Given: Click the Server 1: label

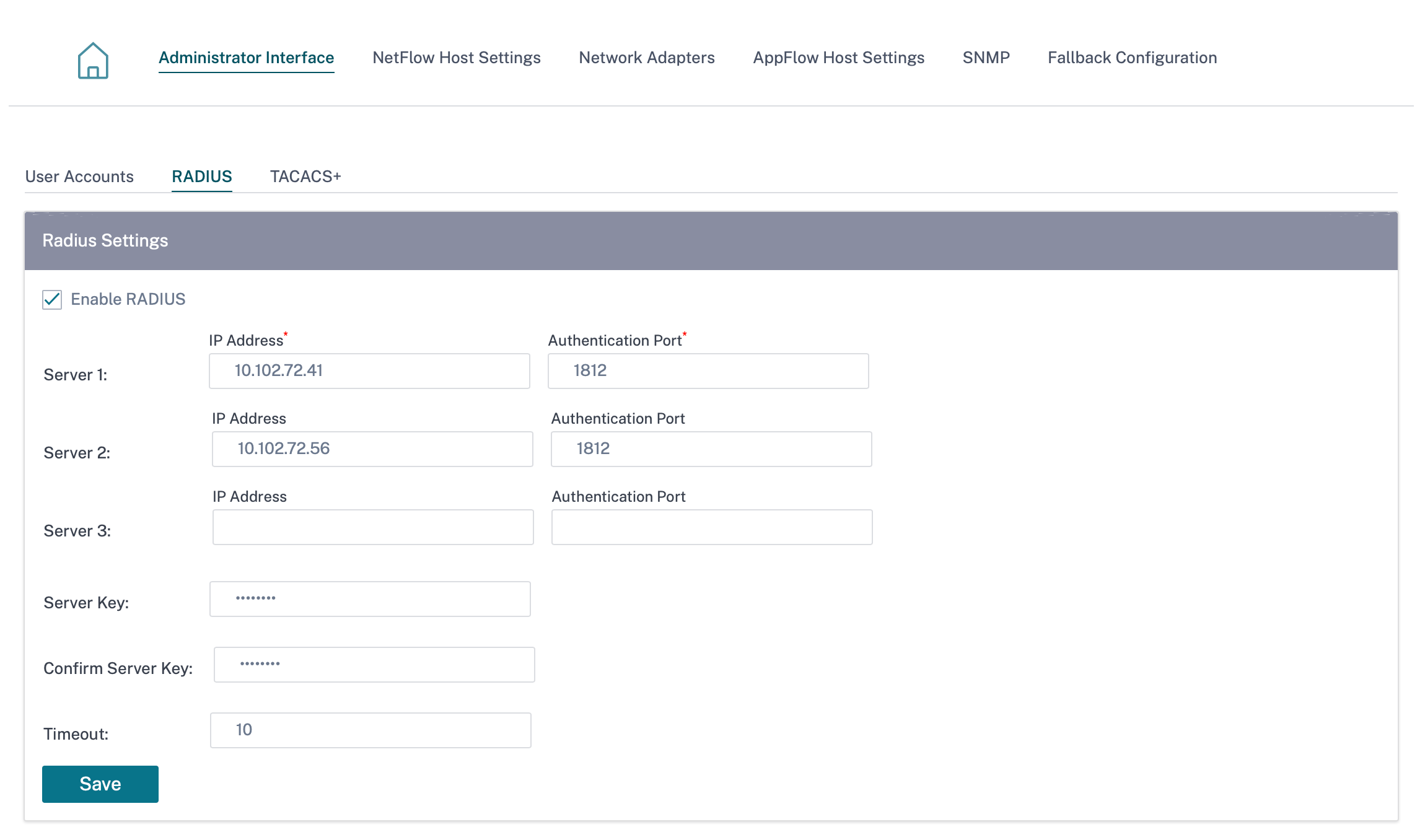Looking at the screenshot, I should tap(76, 375).
